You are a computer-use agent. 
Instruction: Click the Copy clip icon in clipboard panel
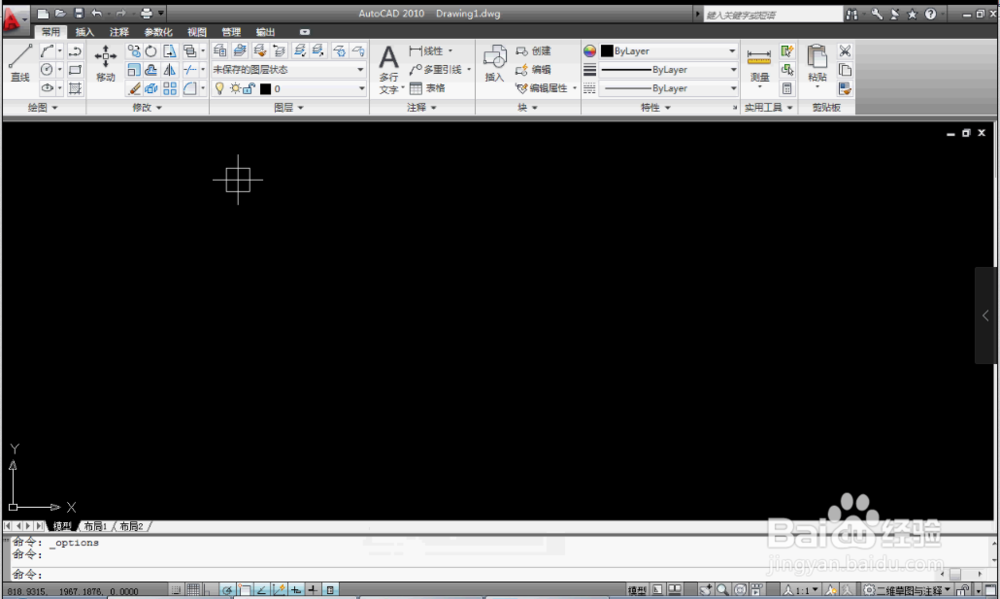(845, 70)
